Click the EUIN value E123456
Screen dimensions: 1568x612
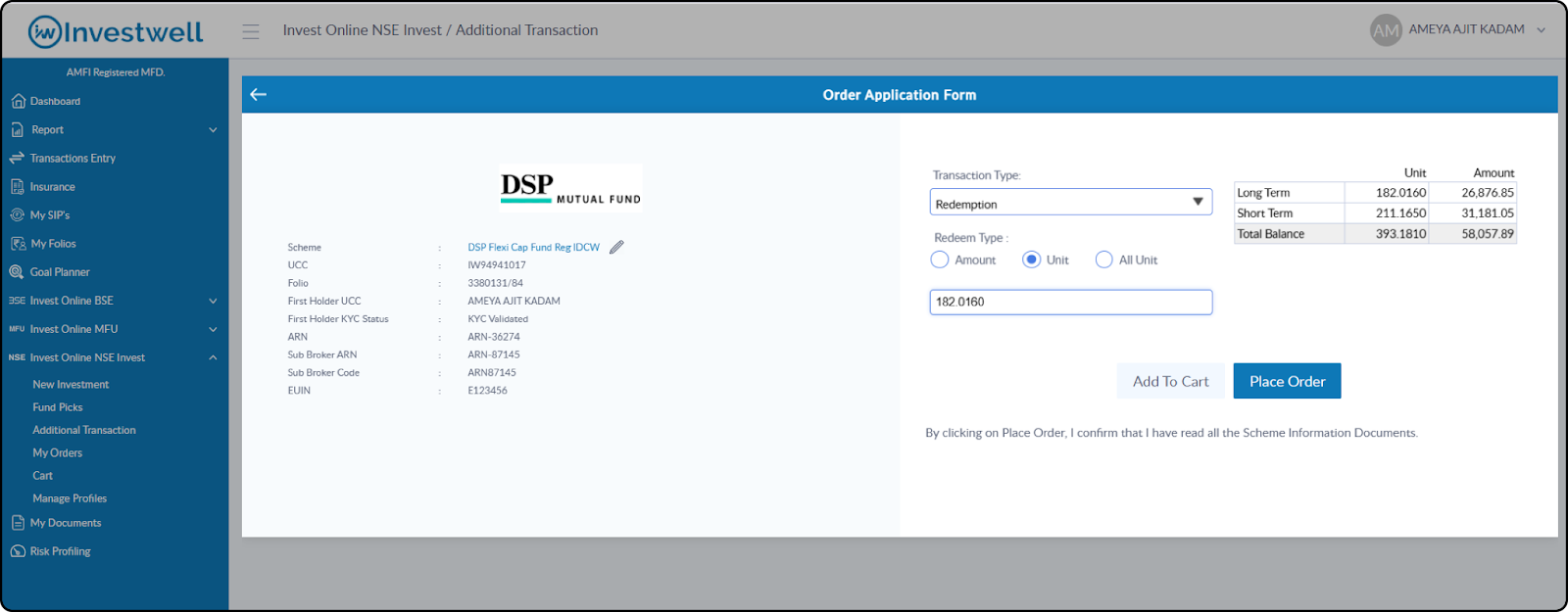pos(488,390)
